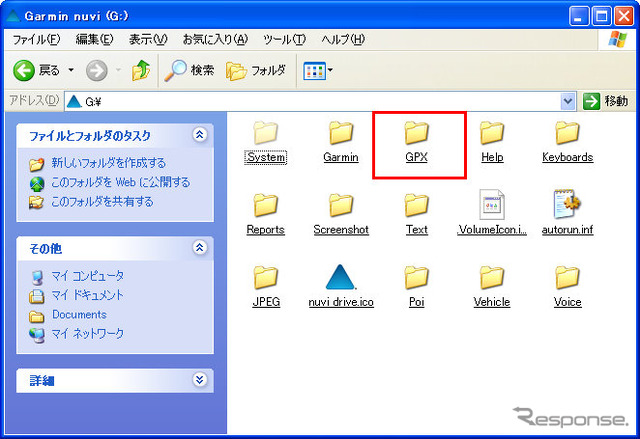Open the ツール(T) menu
The width and height of the screenshot is (640, 439).
click(284, 40)
